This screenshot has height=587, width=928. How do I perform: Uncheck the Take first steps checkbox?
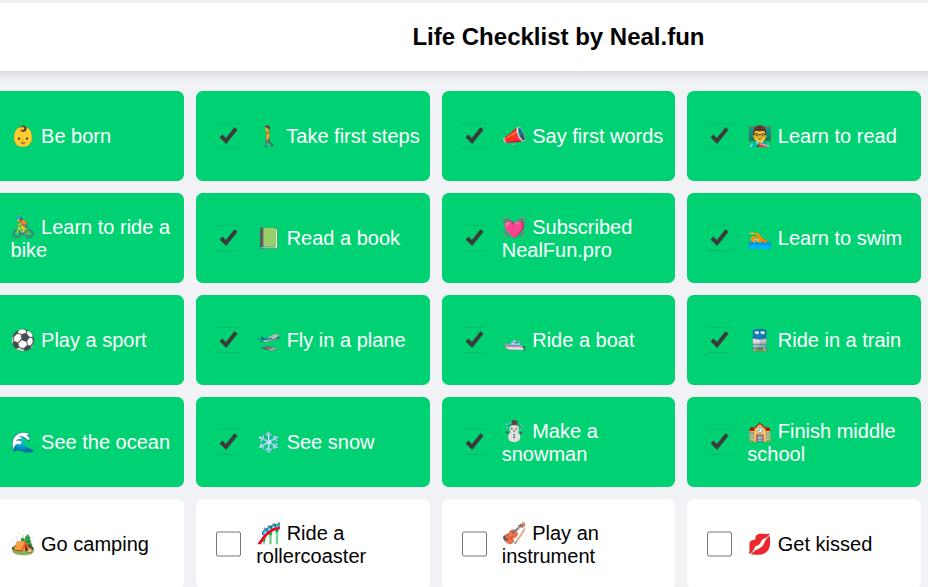(x=228, y=136)
